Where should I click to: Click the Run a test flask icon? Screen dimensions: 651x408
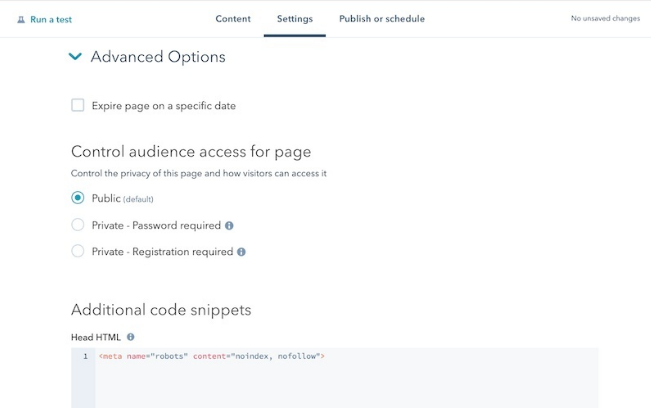pos(21,20)
